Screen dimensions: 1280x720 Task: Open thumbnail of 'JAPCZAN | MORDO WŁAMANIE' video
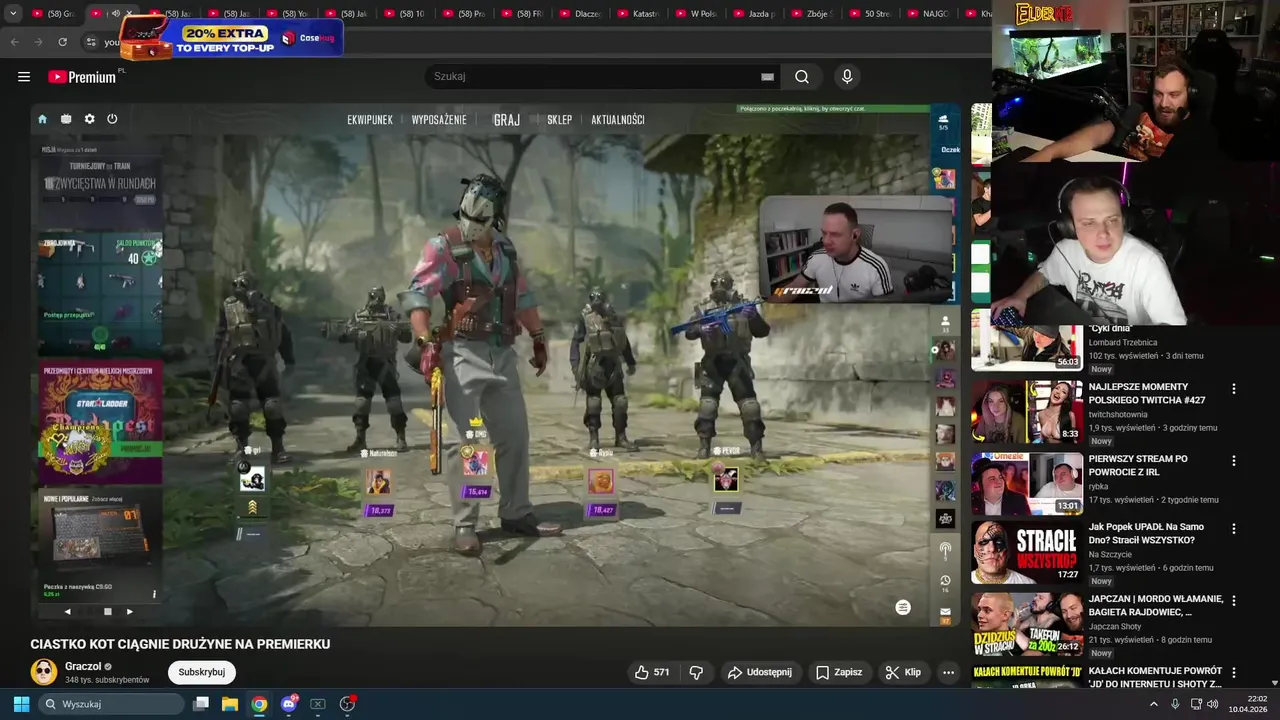[1027, 622]
